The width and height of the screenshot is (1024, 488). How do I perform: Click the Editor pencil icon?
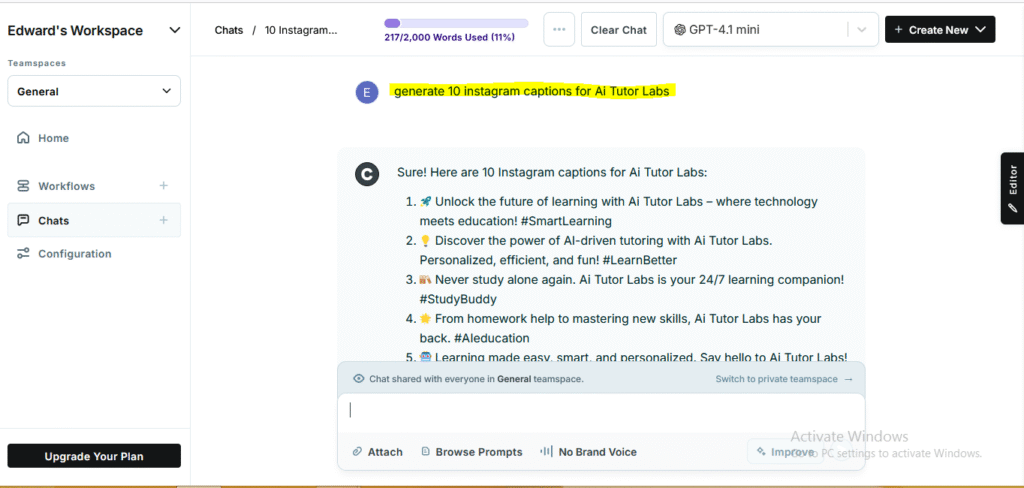[1013, 208]
